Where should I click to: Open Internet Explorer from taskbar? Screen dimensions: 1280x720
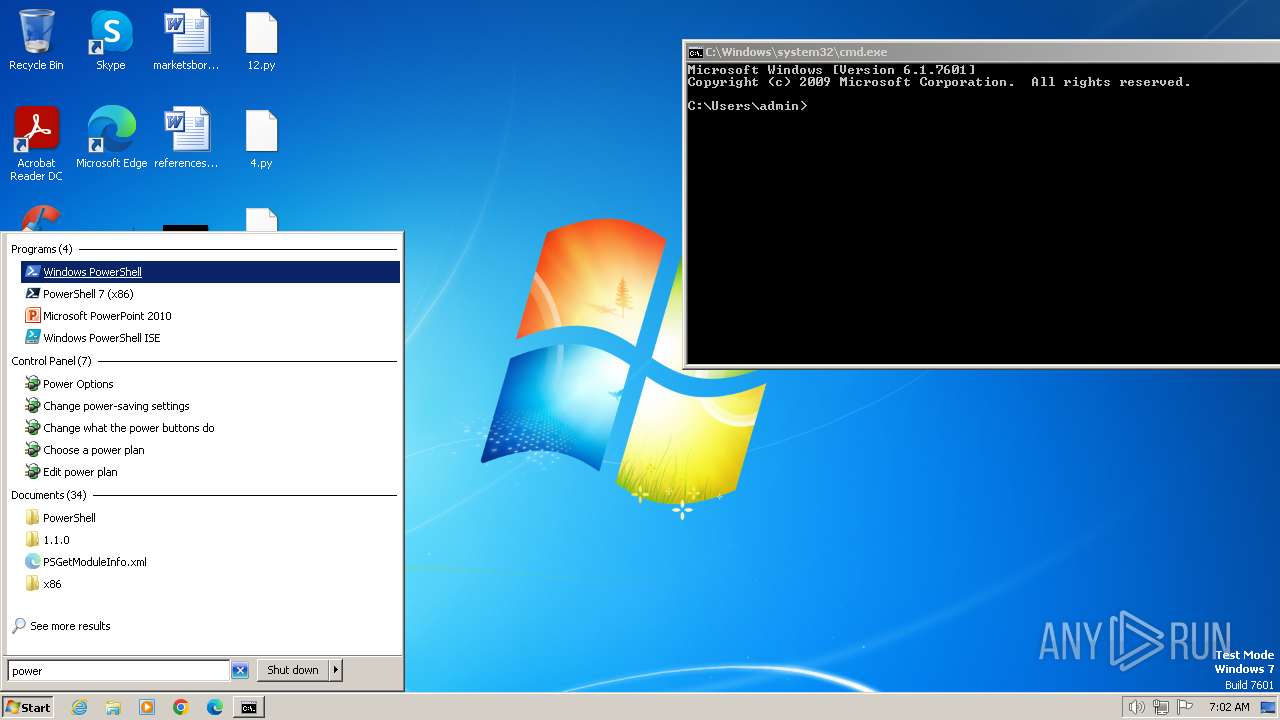(79, 707)
